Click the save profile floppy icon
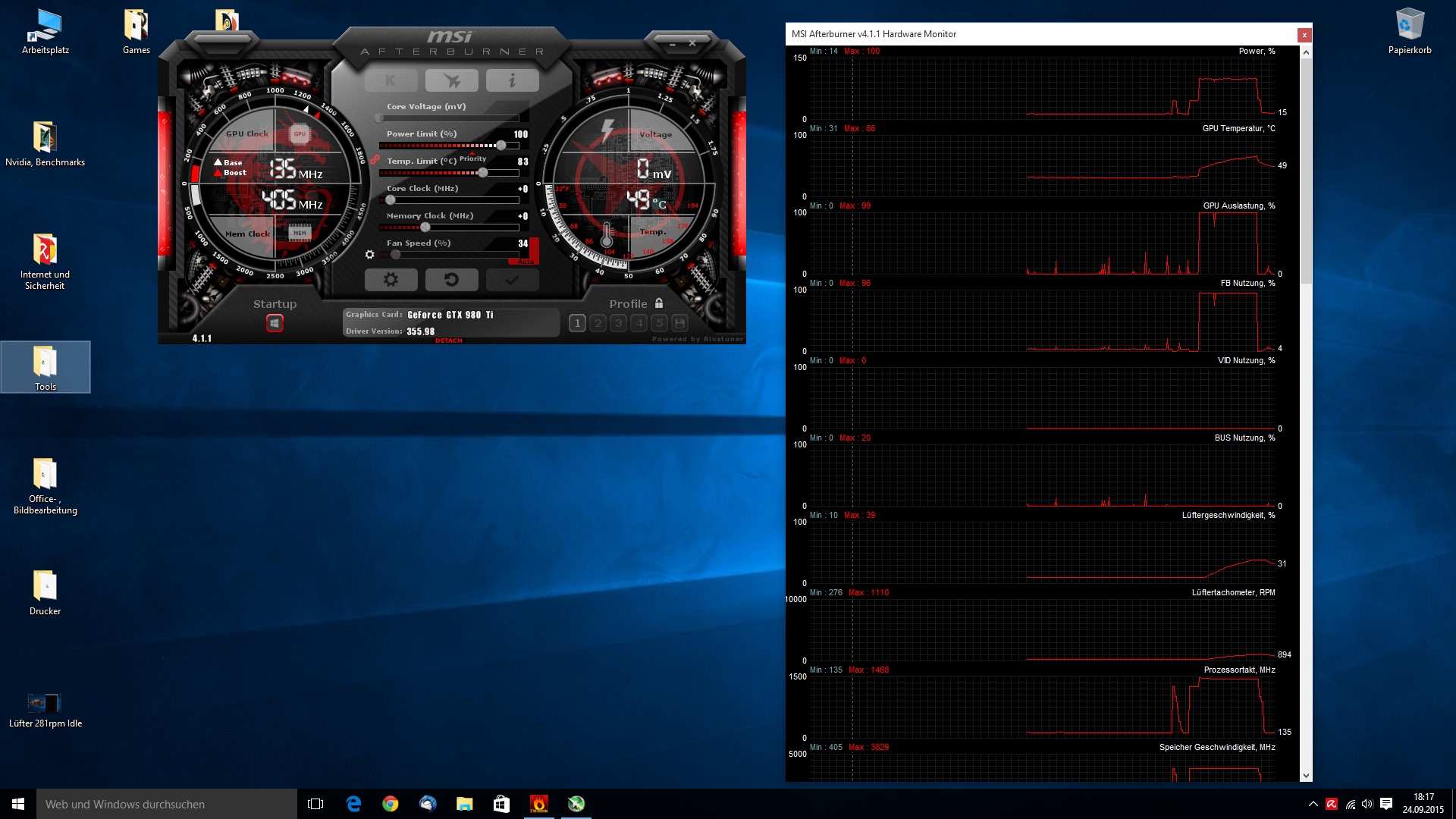The image size is (1456, 819). 679,323
